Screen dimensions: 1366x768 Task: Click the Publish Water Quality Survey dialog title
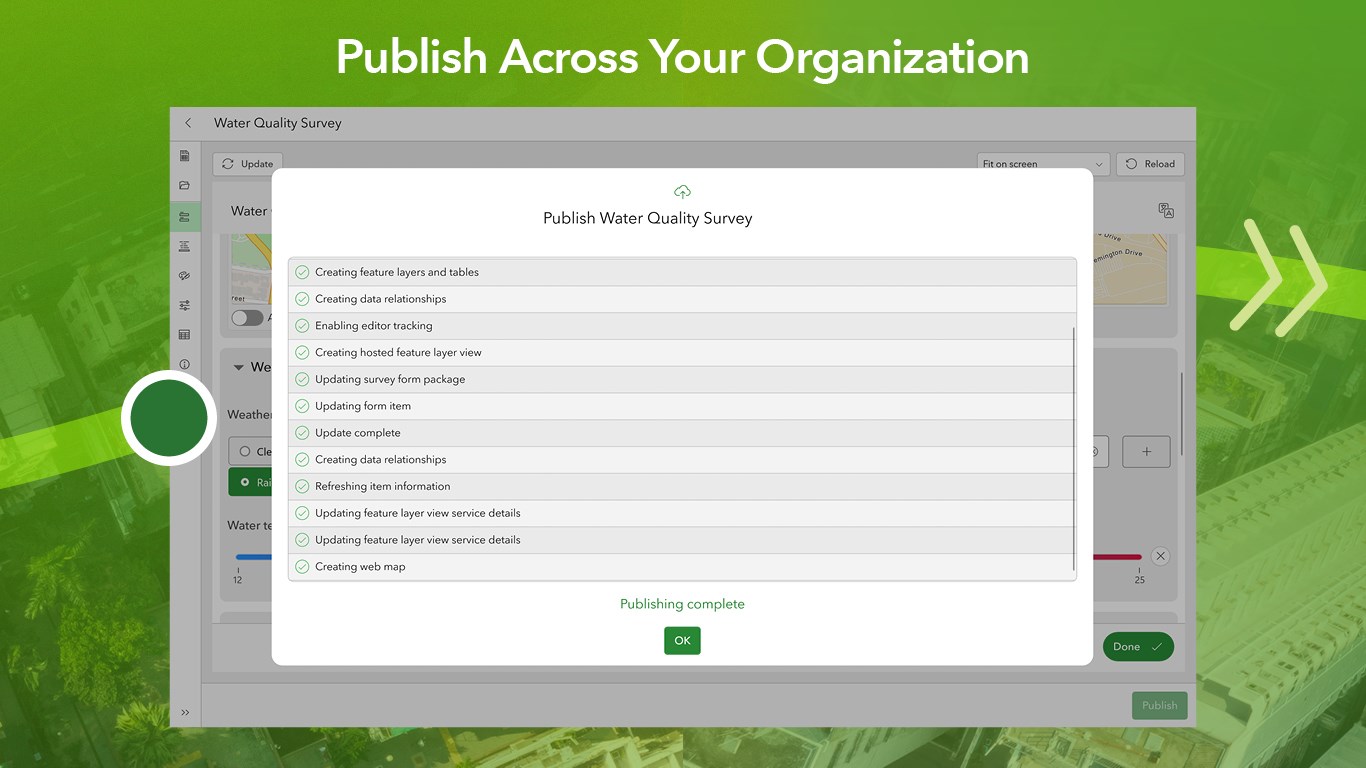pos(648,218)
